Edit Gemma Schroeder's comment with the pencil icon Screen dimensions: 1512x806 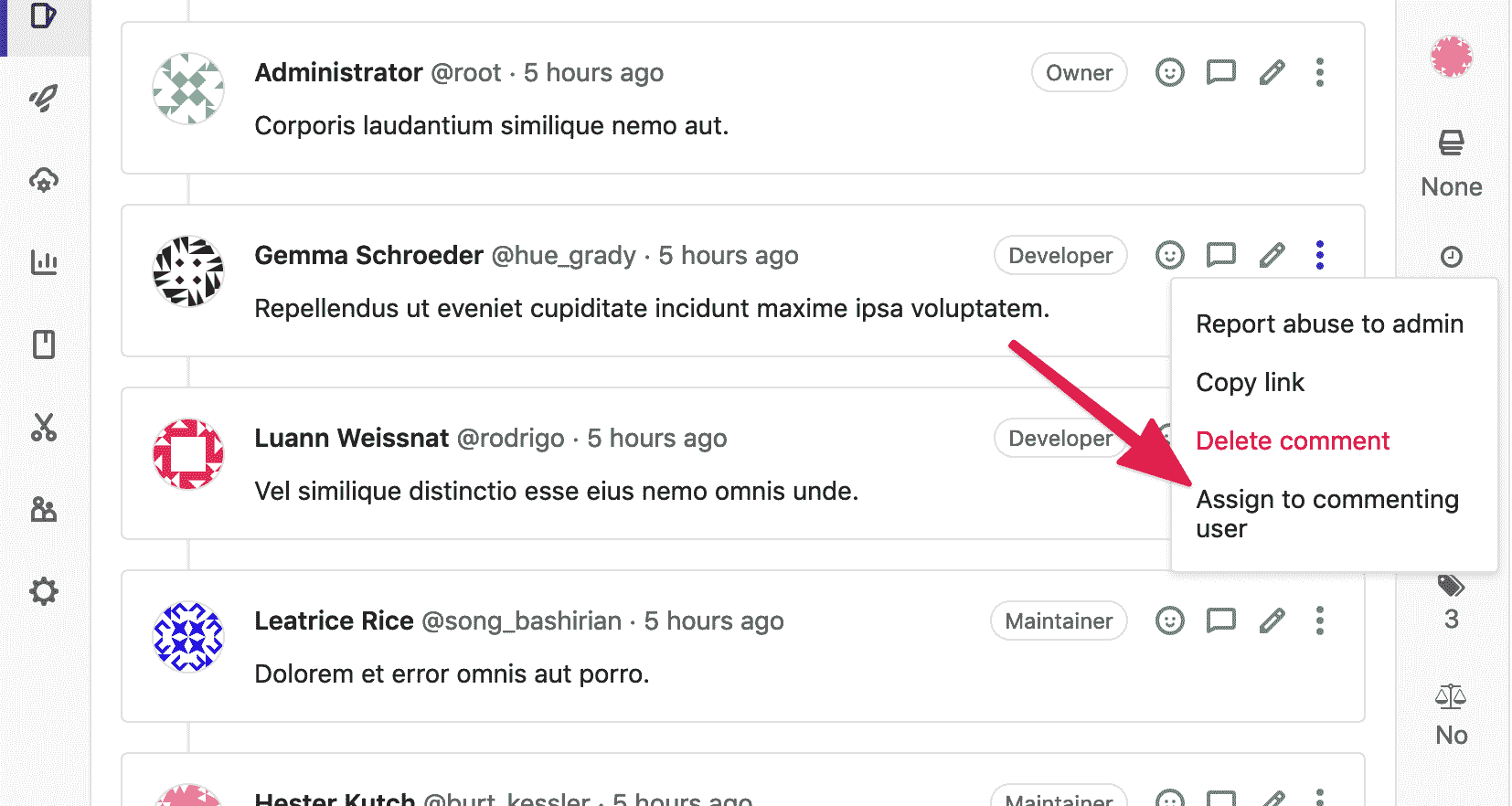[1272, 255]
